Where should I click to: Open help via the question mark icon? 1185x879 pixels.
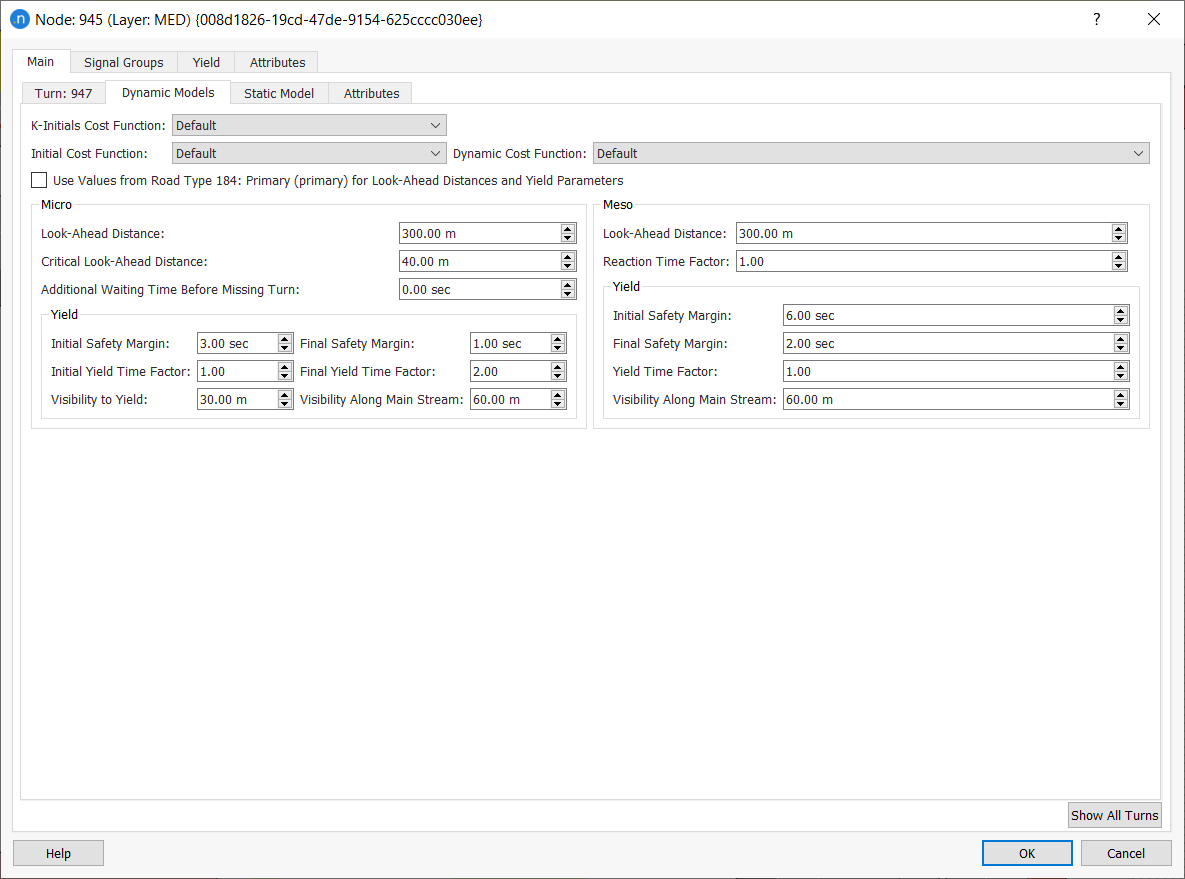[x=1096, y=19]
